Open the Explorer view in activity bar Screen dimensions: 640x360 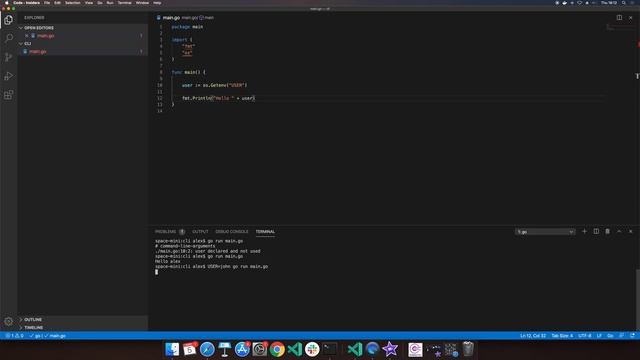click(x=9, y=19)
